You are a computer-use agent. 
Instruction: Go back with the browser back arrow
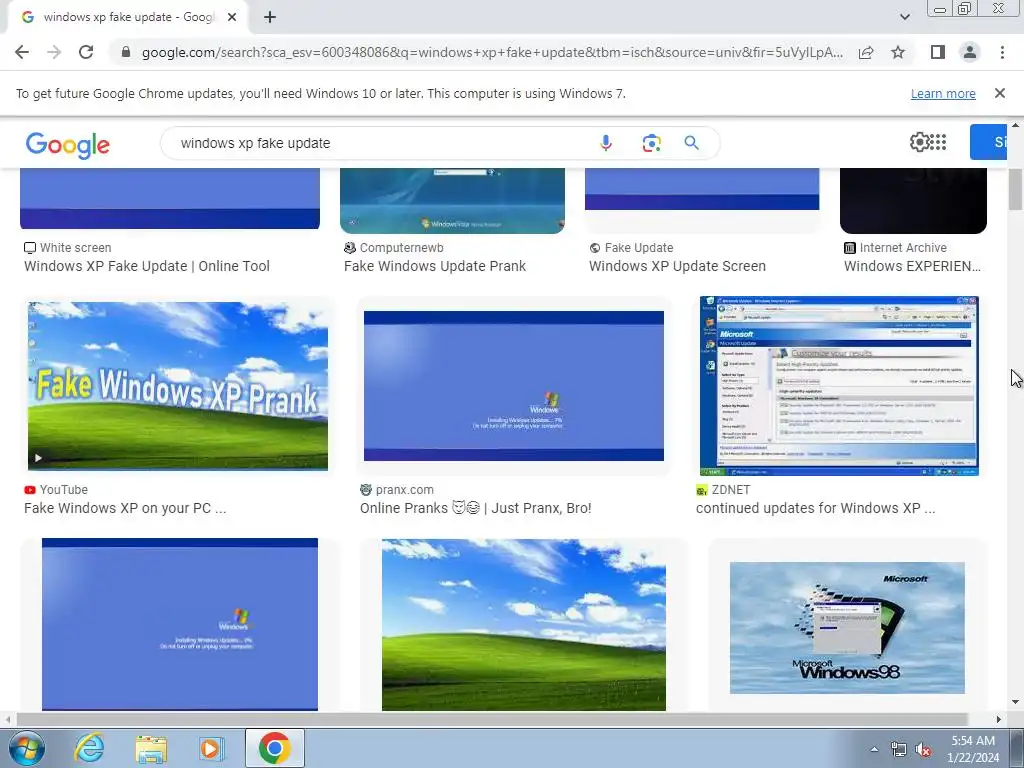tap(22, 52)
